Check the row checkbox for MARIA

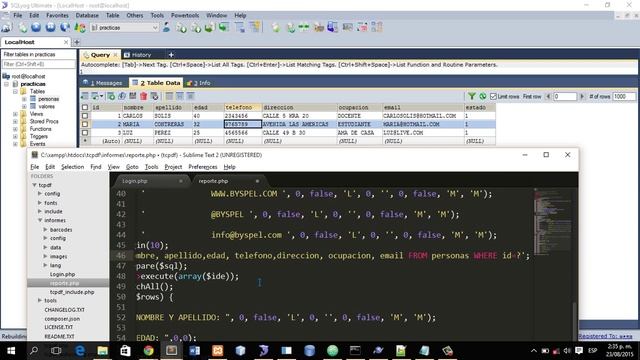85,124
